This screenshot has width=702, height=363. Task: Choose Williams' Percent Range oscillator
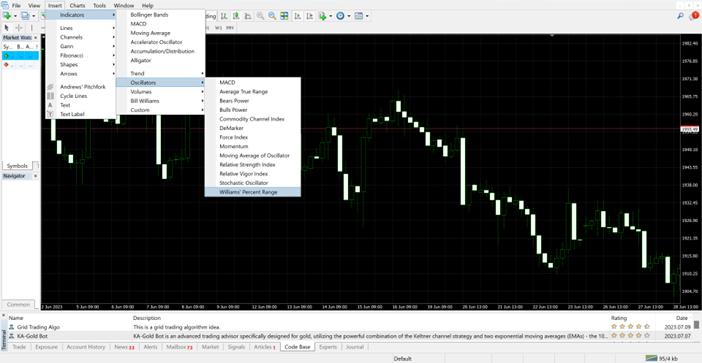[253, 192]
